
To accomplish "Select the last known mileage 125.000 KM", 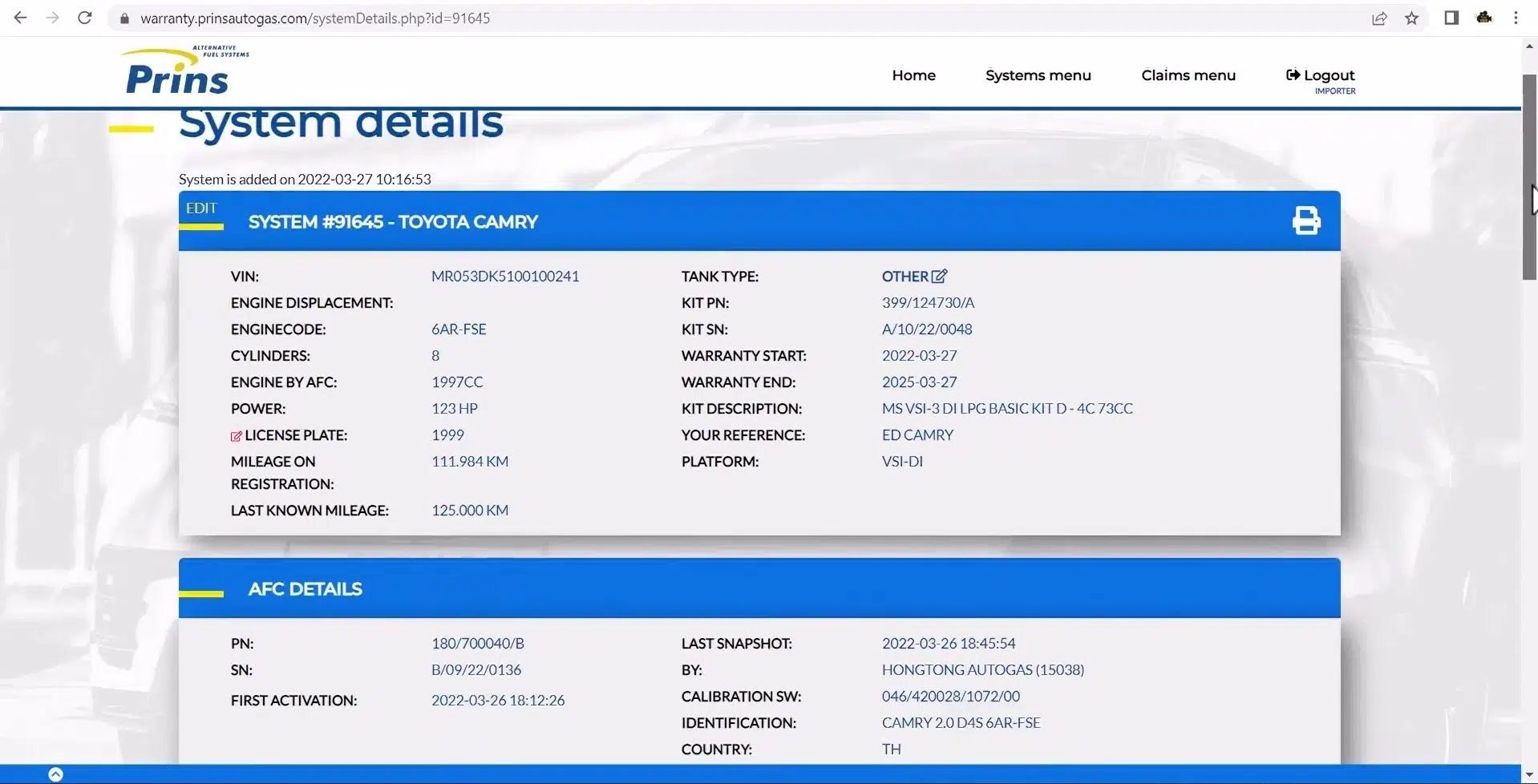I will (470, 510).
